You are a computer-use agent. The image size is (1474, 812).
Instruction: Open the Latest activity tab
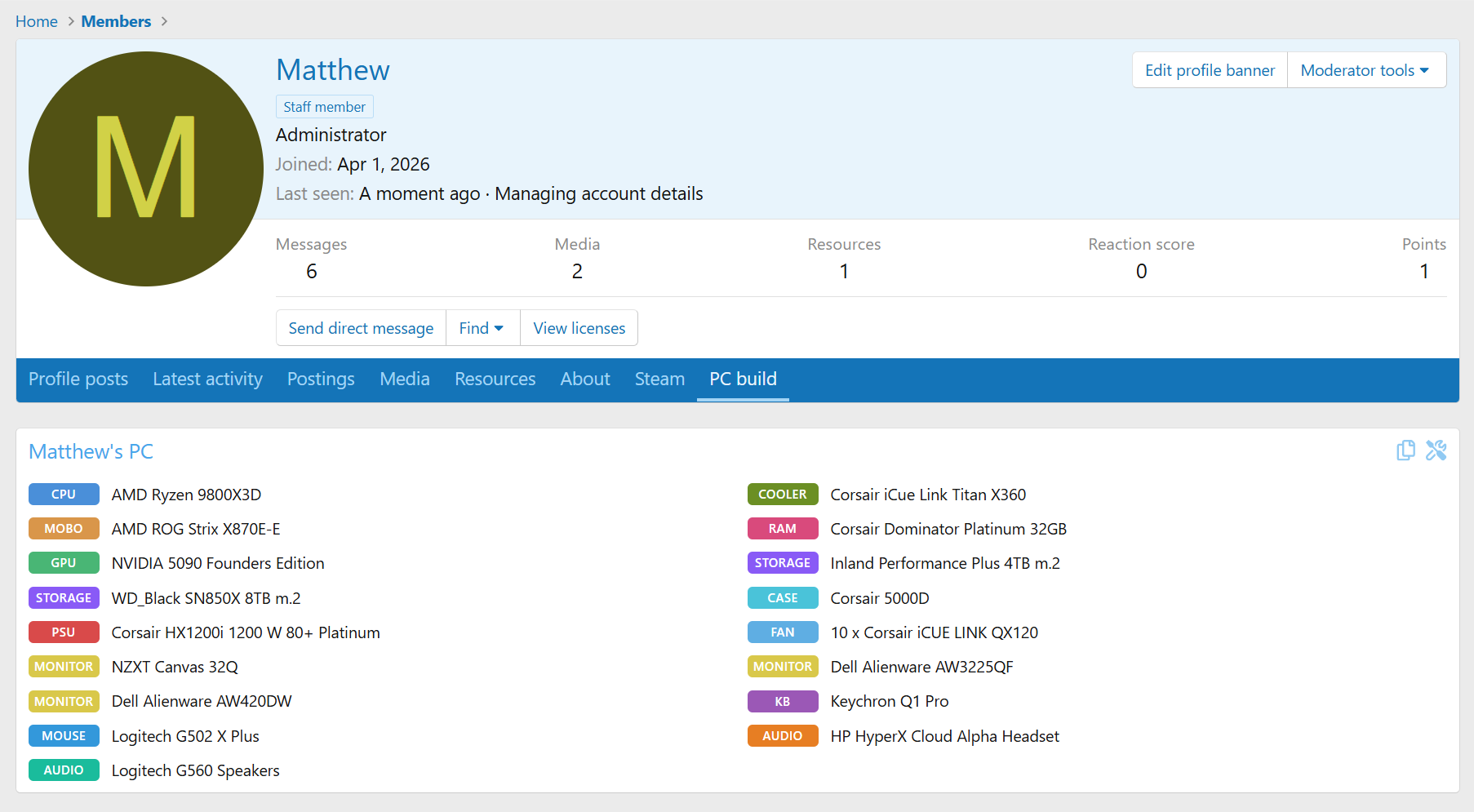point(207,379)
